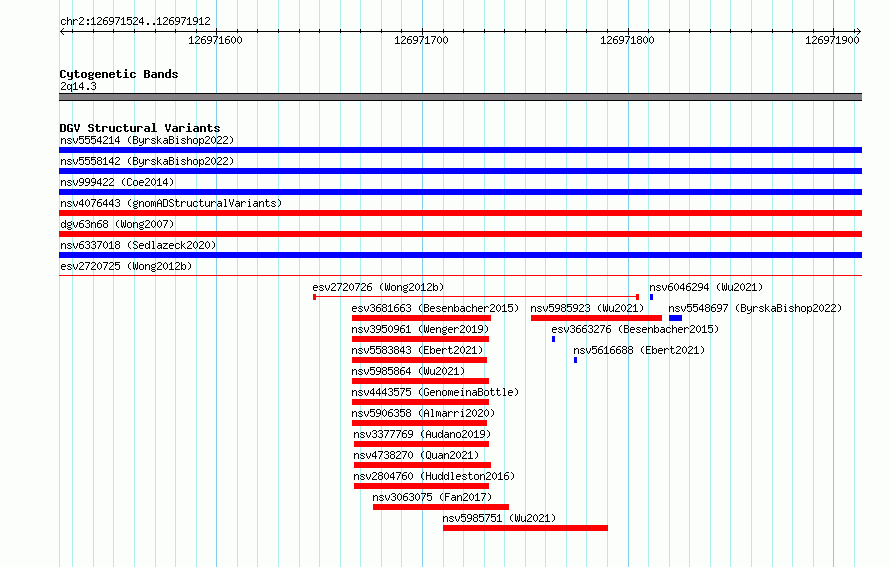Click nsv5906358 (Almarri2020) label
This screenshot has width=890, height=567.
pos(423,413)
